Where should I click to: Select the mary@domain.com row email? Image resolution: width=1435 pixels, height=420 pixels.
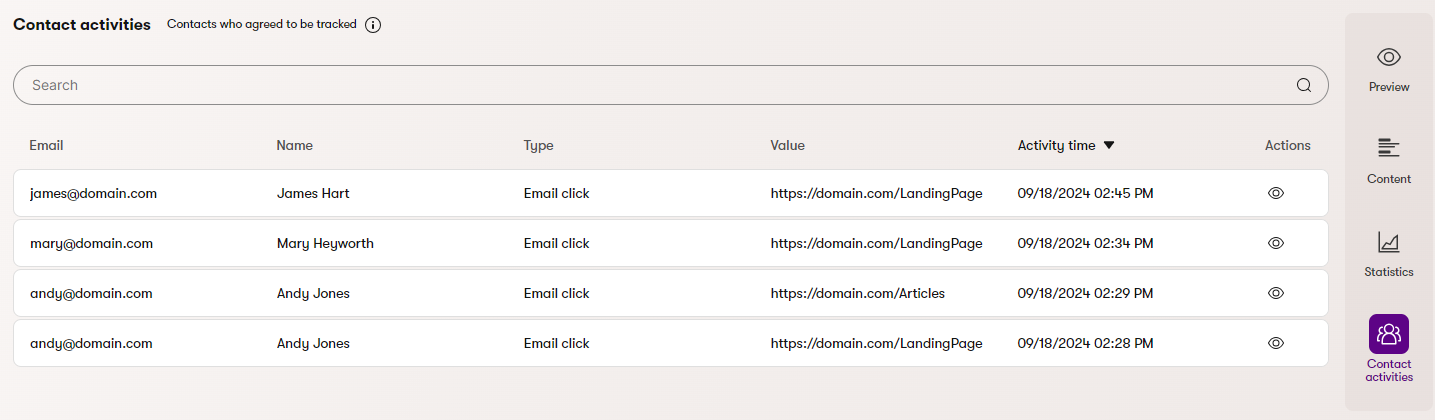click(x=91, y=243)
